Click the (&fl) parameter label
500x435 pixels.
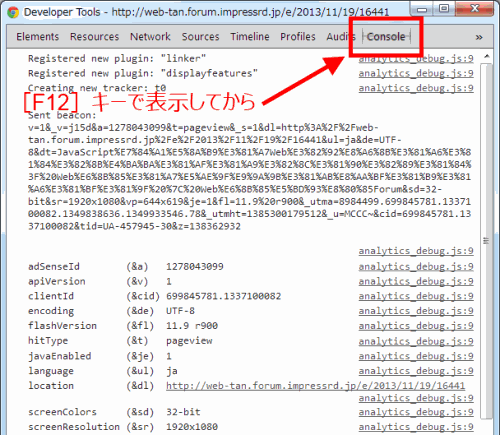click(x=140, y=326)
